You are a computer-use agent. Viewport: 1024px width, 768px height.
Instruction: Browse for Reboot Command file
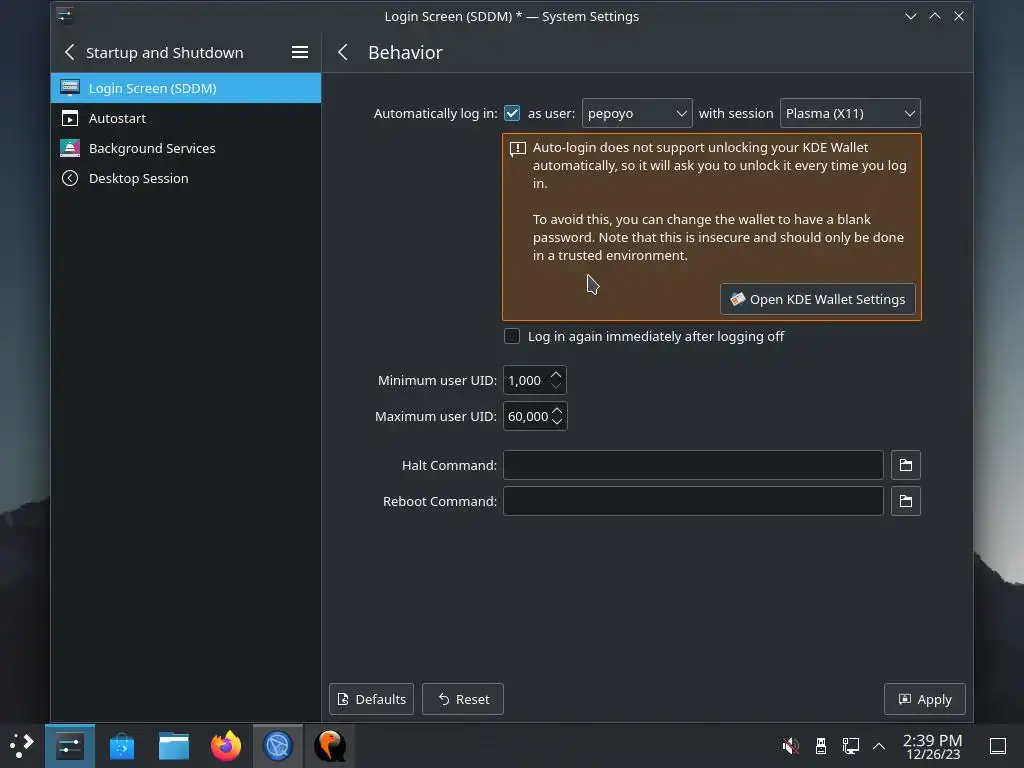coord(905,501)
